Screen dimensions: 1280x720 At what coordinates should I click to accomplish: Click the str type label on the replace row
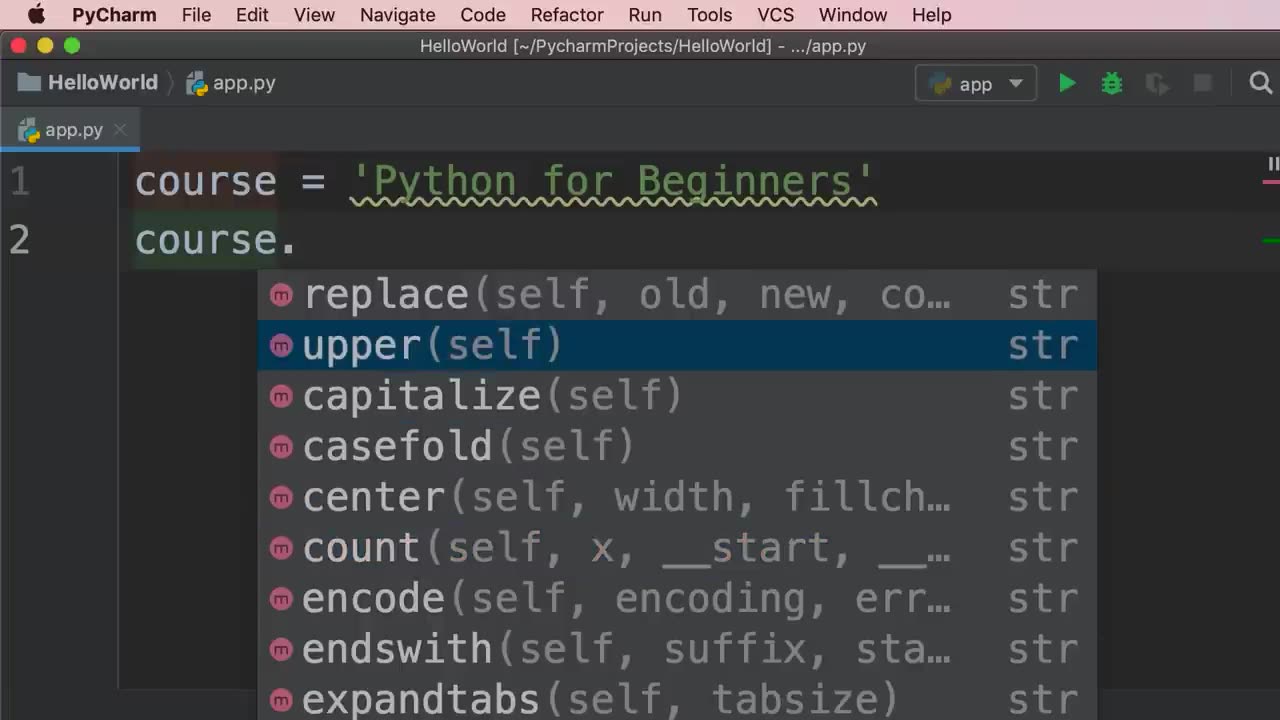click(1043, 295)
